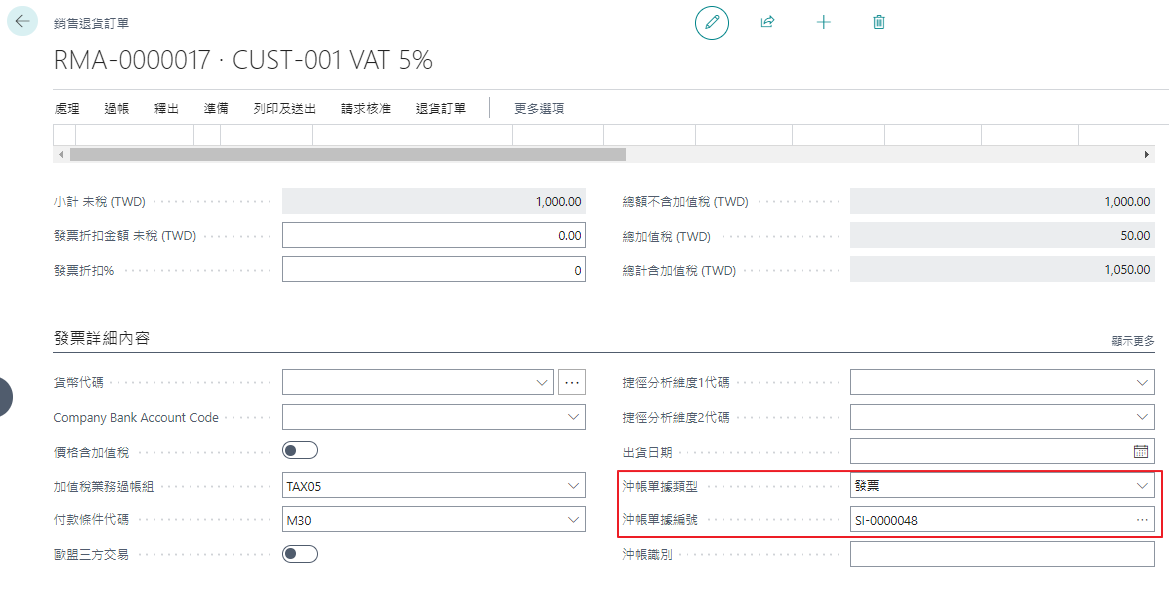Screen dimensions: 1169x591
Task: Collapse the 發票詳細內容 section header
Action: [102, 338]
